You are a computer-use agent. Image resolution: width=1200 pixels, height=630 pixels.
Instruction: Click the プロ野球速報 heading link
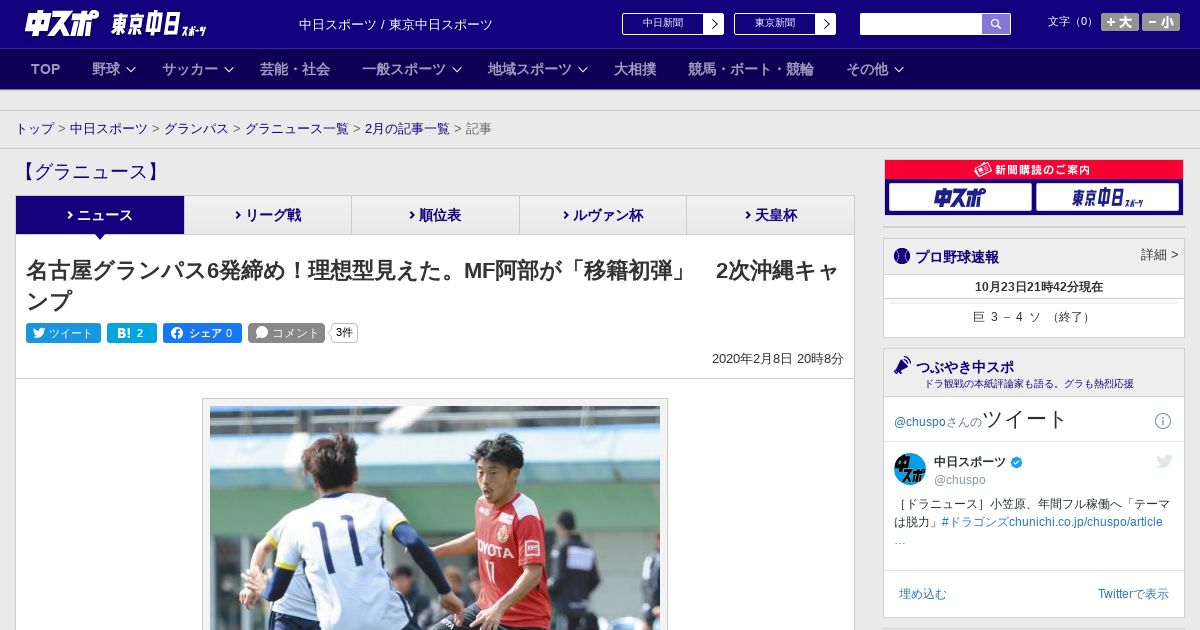point(957,257)
